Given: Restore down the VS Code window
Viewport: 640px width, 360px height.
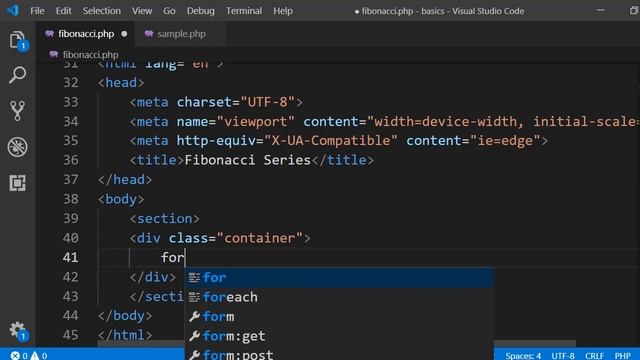Looking at the screenshot, I should [x=633, y=11].
